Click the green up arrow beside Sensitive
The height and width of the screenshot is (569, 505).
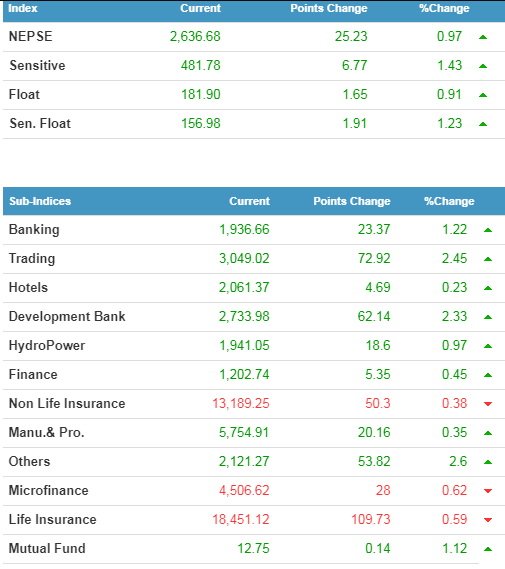(483, 66)
